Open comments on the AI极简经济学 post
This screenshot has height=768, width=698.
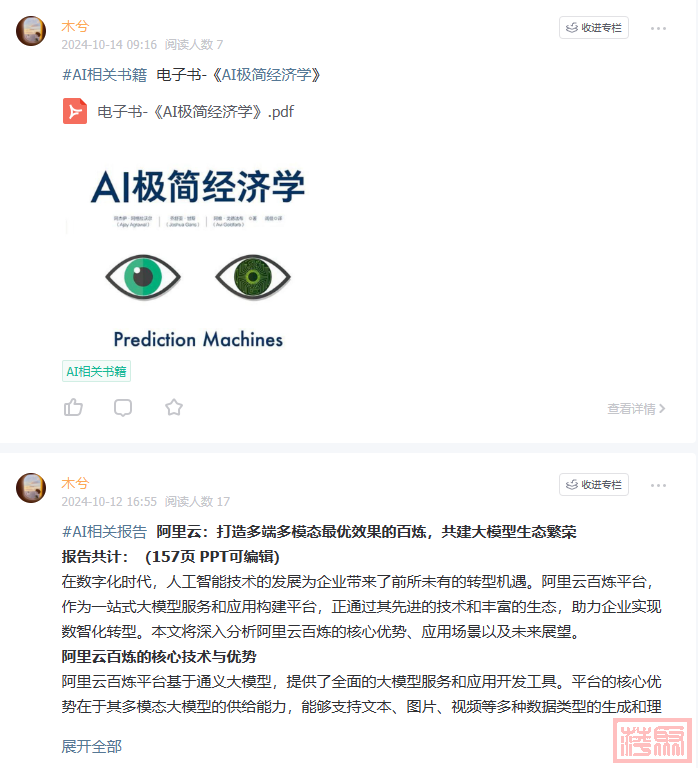click(123, 408)
